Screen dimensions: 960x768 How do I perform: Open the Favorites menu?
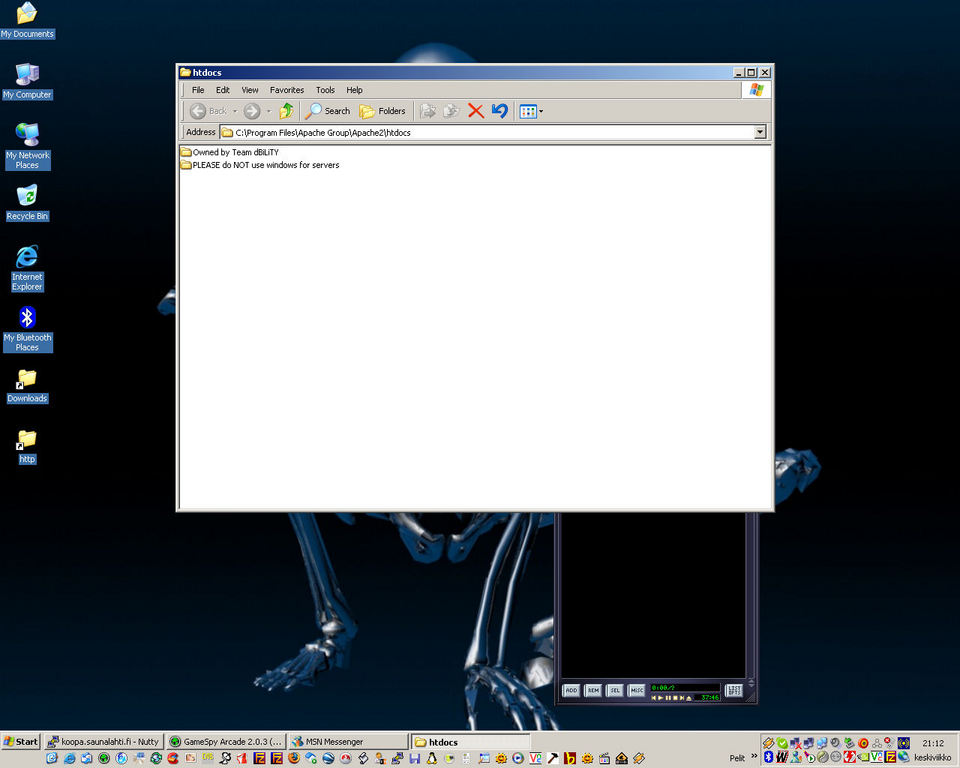pyautogui.click(x=286, y=90)
